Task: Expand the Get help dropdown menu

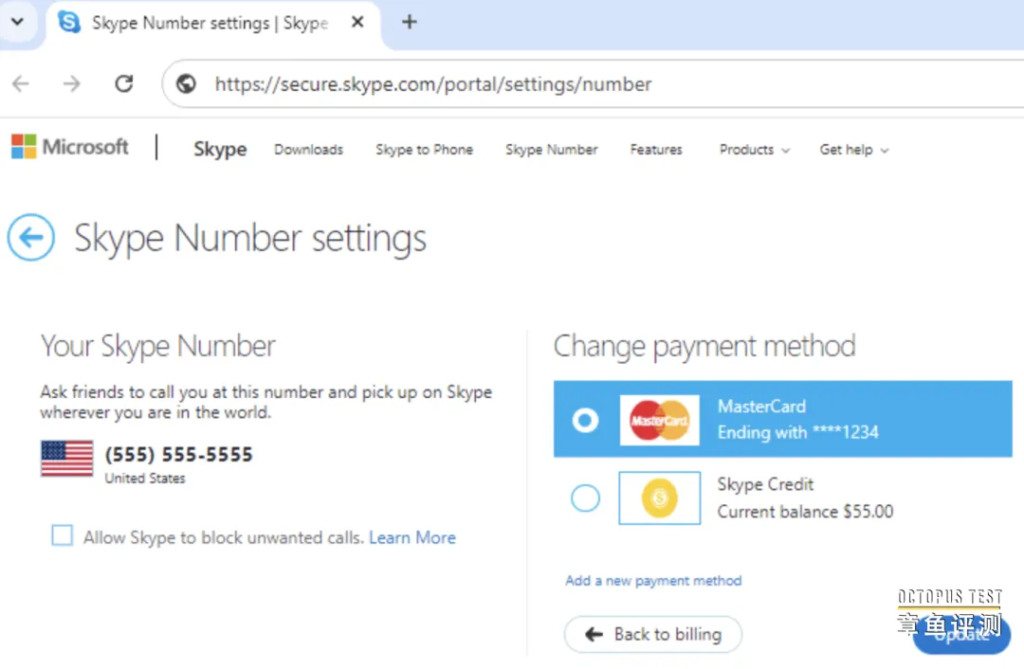Action: click(853, 150)
